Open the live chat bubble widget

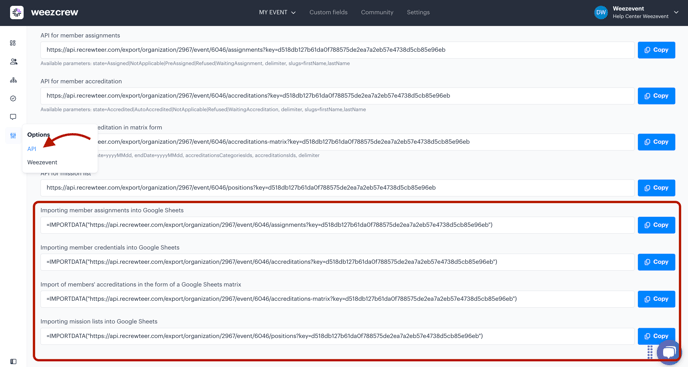point(669,352)
